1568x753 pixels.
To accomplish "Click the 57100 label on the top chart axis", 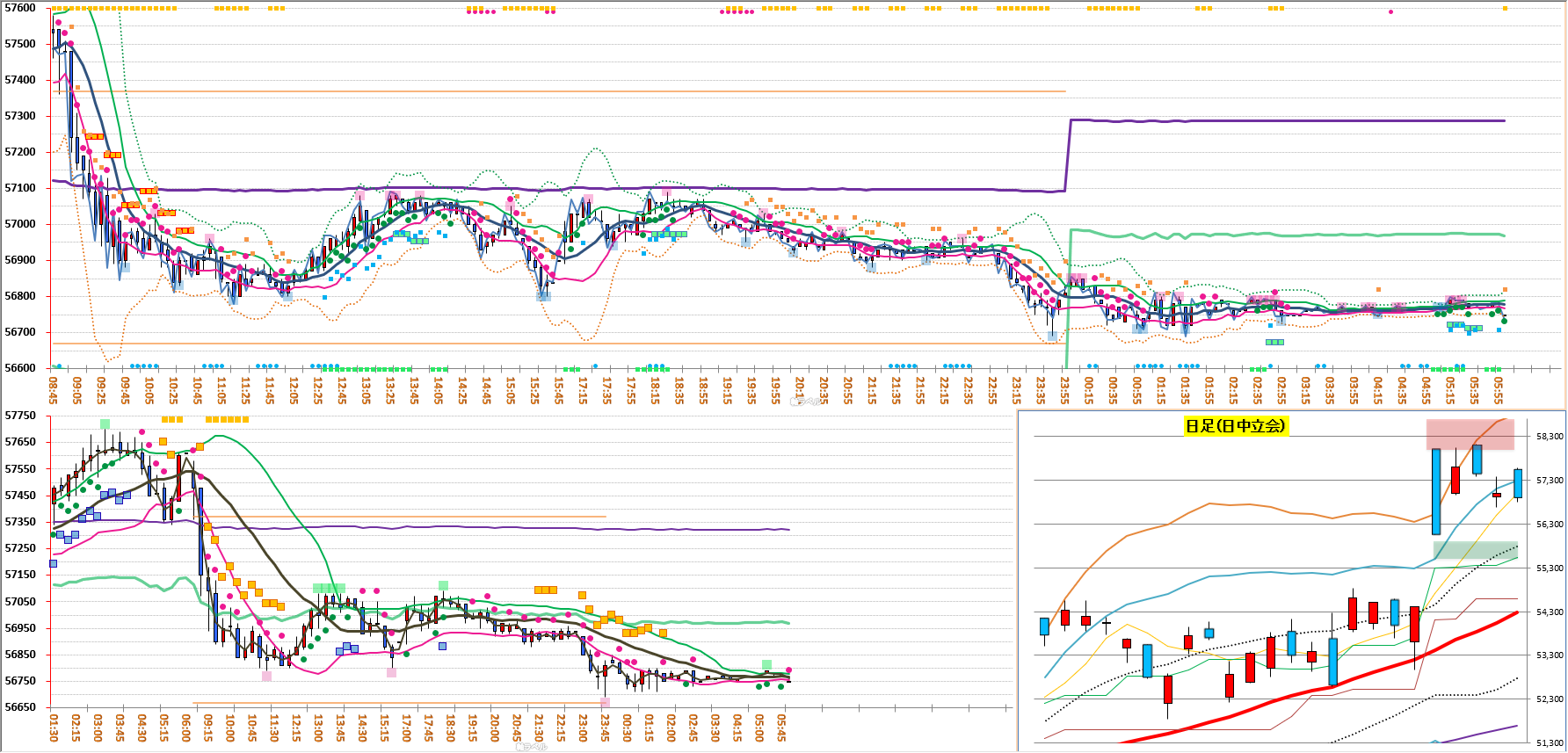I will tap(20, 188).
